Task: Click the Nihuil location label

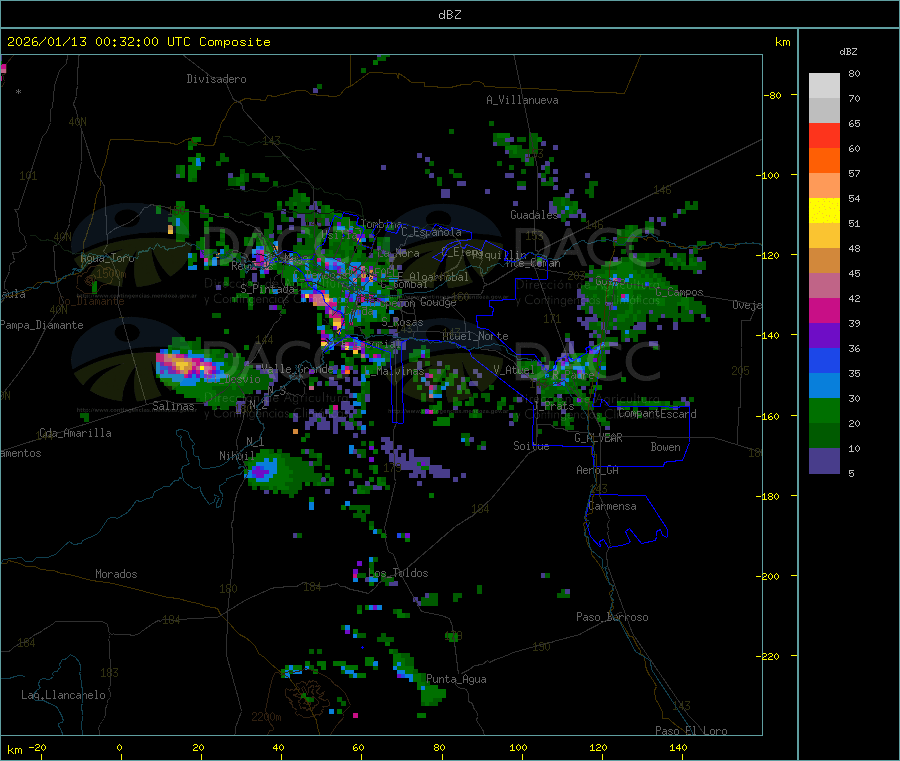Action: [x=237, y=456]
